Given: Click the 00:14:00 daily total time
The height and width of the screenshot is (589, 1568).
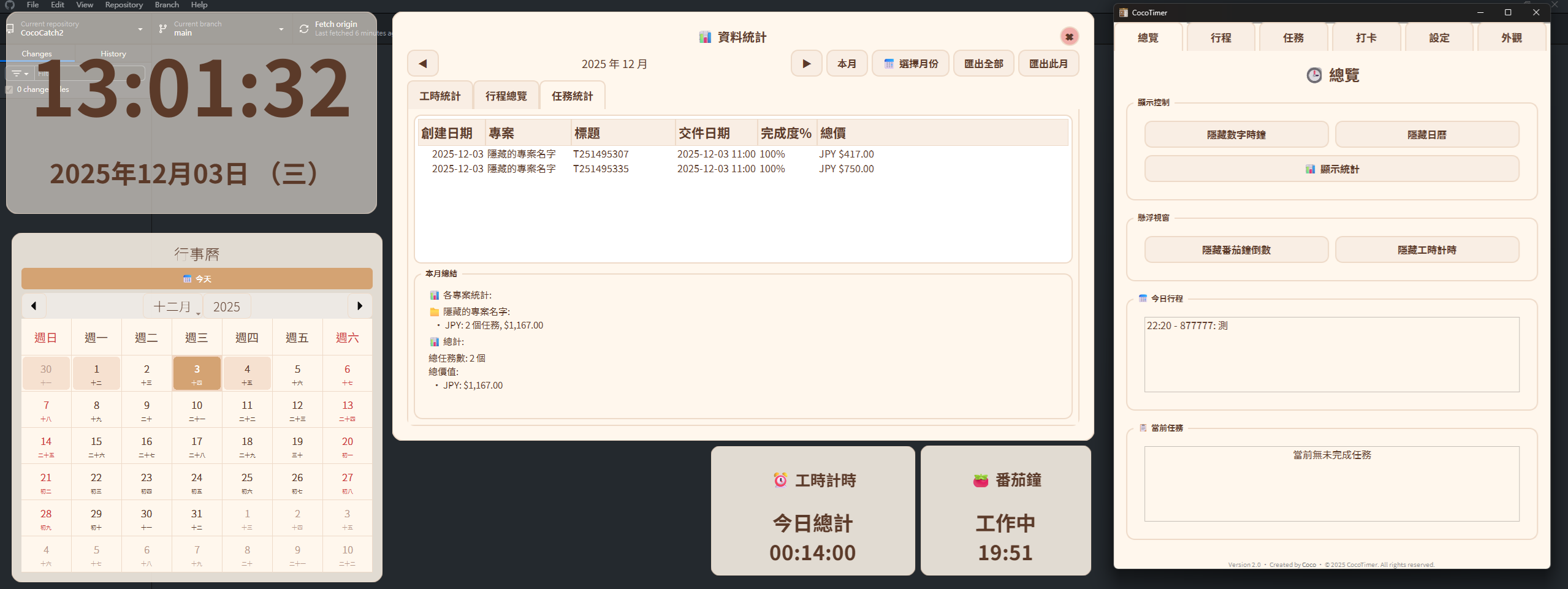Looking at the screenshot, I should click(x=812, y=553).
